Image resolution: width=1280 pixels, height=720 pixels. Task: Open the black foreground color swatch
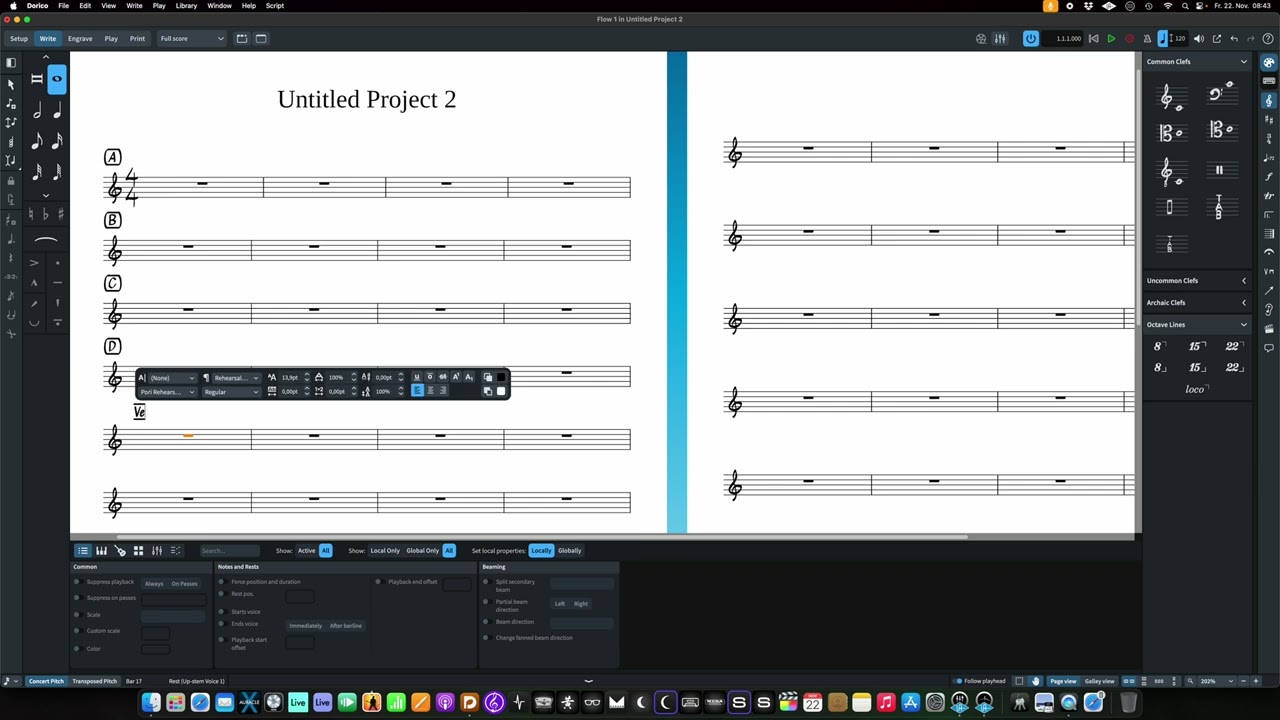[x=501, y=377]
